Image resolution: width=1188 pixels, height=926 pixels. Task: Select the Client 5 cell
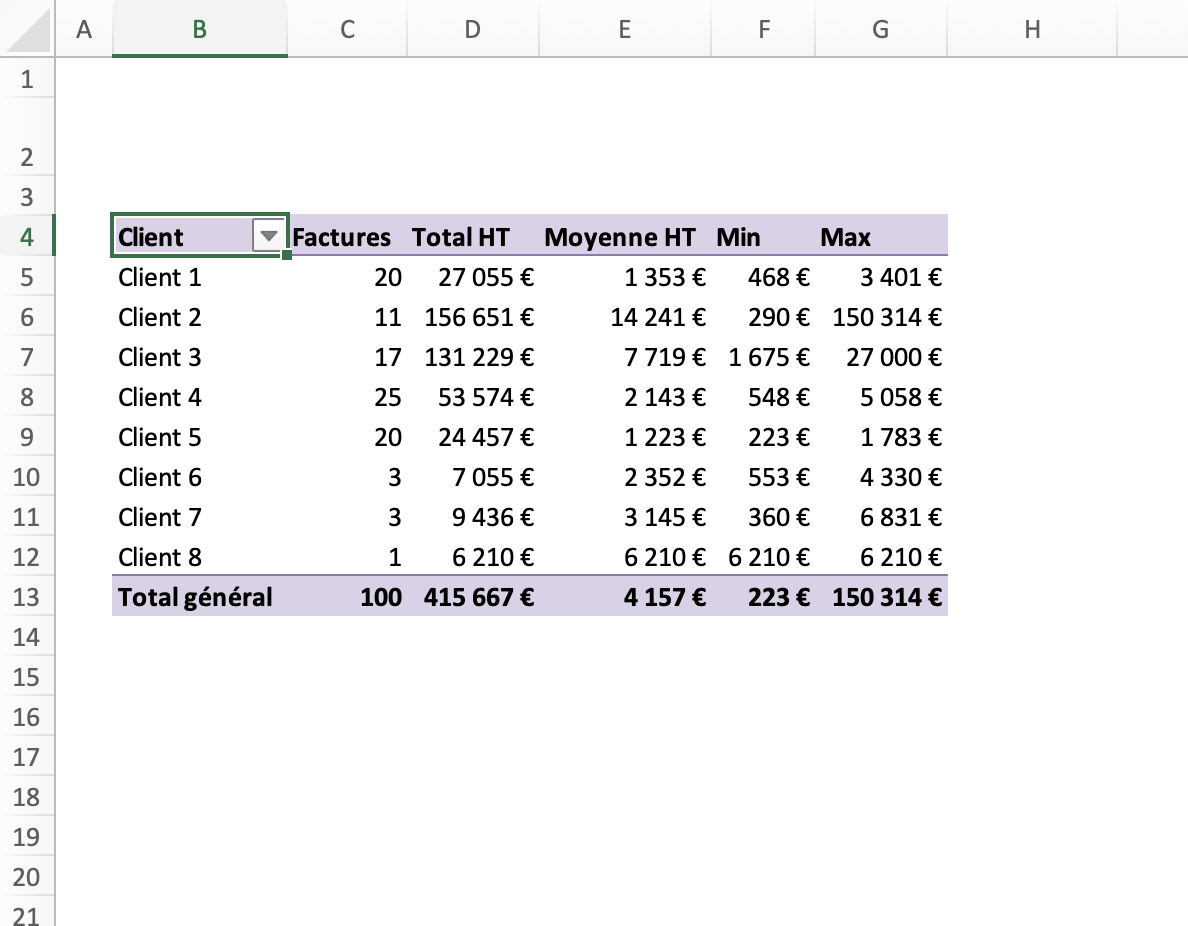(199, 437)
